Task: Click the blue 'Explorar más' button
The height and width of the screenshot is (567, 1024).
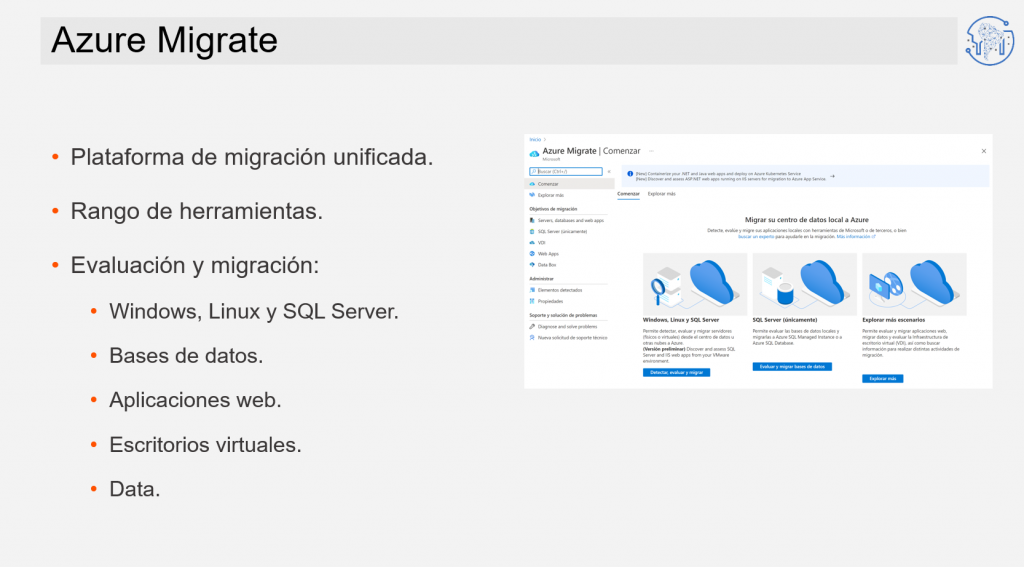Action: [883, 379]
